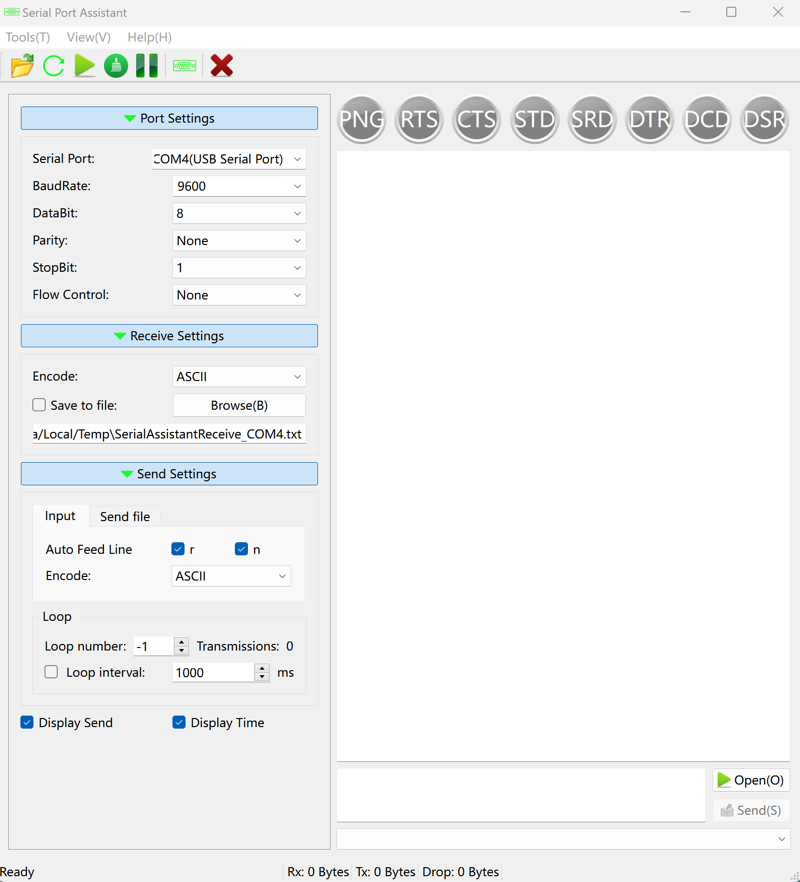
Task: Toggle the RTS signal indicator
Action: pos(419,119)
